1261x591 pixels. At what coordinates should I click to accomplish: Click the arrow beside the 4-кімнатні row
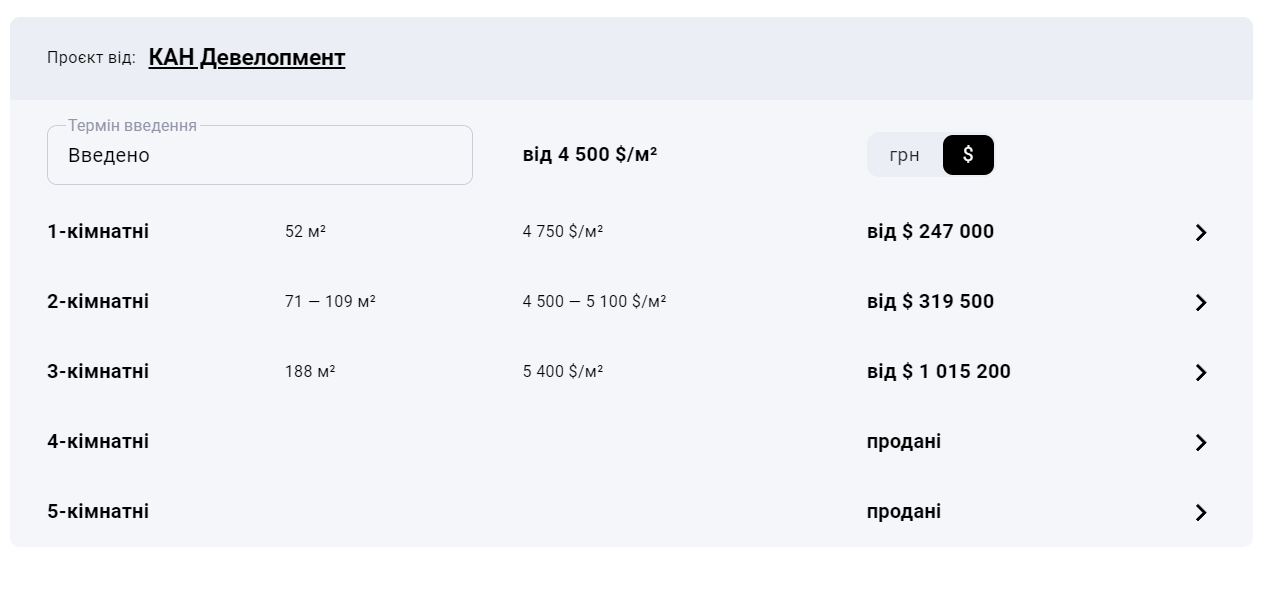click(x=1201, y=443)
